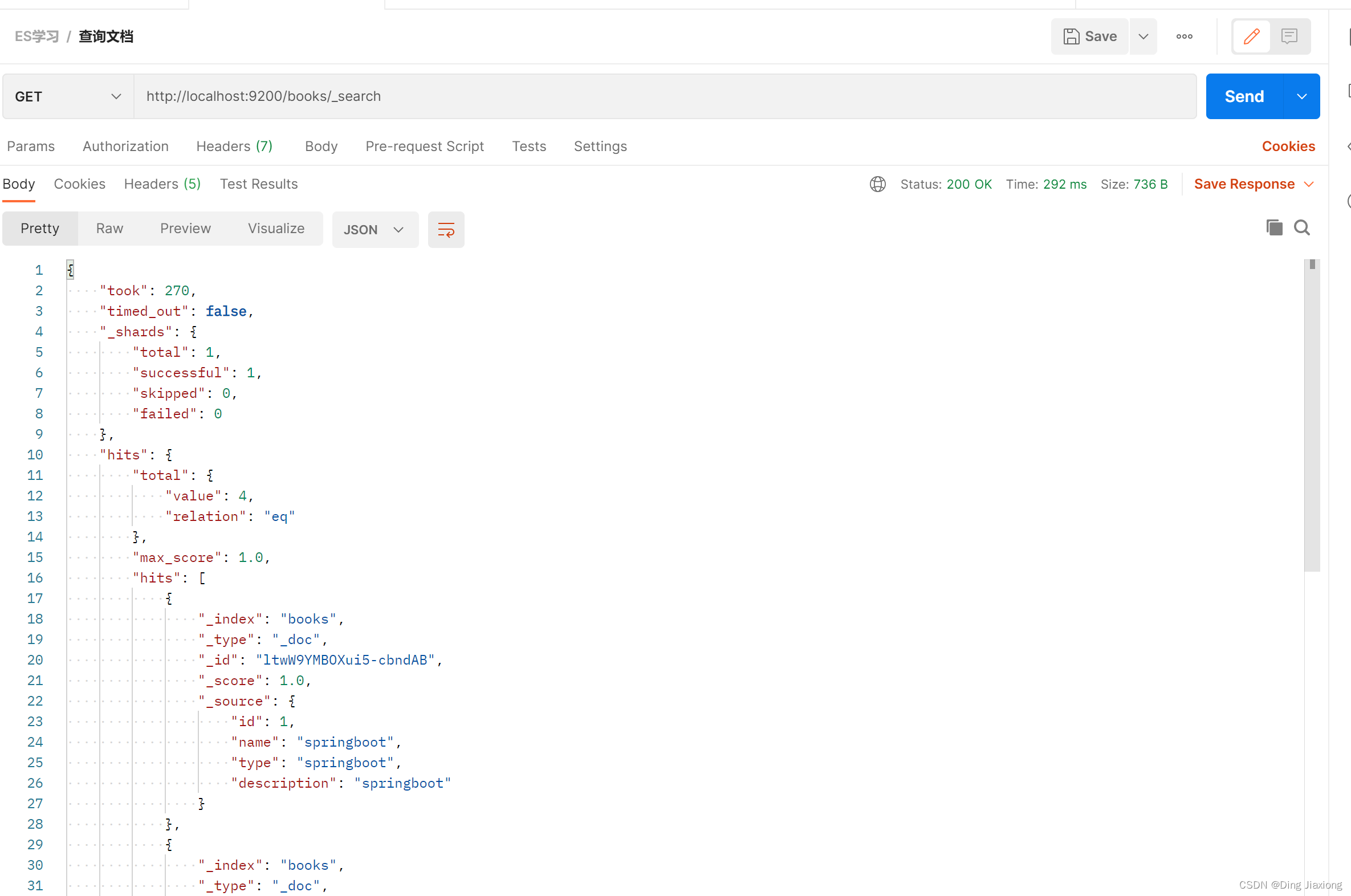Click the ES学习 collection breadcrumb

pyautogui.click(x=37, y=36)
